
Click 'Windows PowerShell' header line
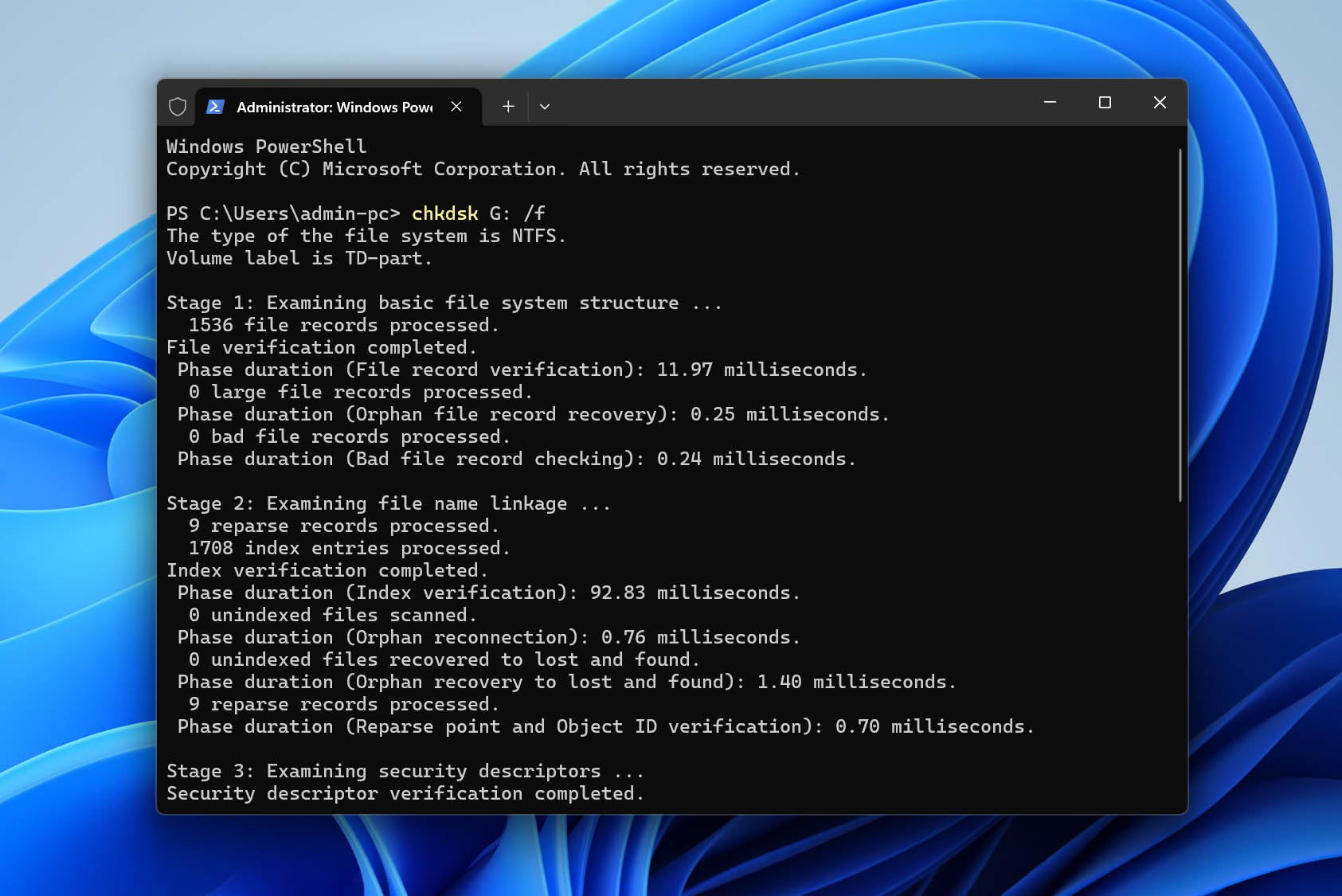click(x=266, y=147)
